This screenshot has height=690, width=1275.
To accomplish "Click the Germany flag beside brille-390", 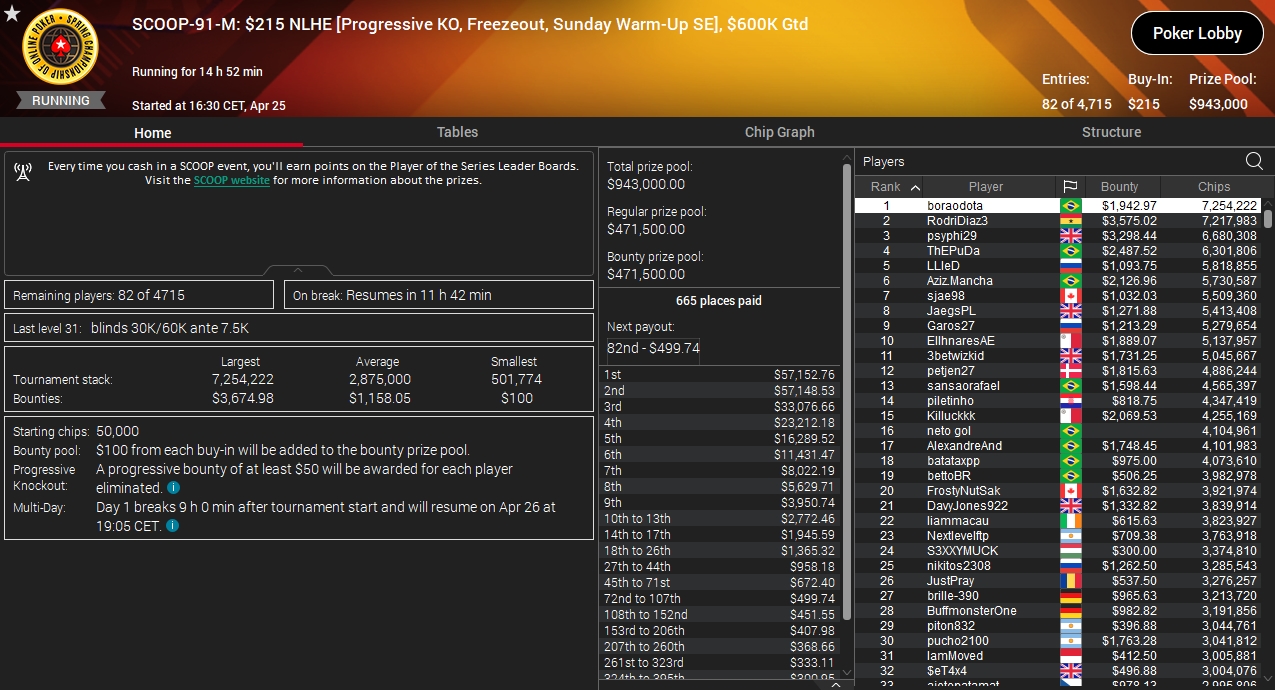I will [x=1070, y=595].
